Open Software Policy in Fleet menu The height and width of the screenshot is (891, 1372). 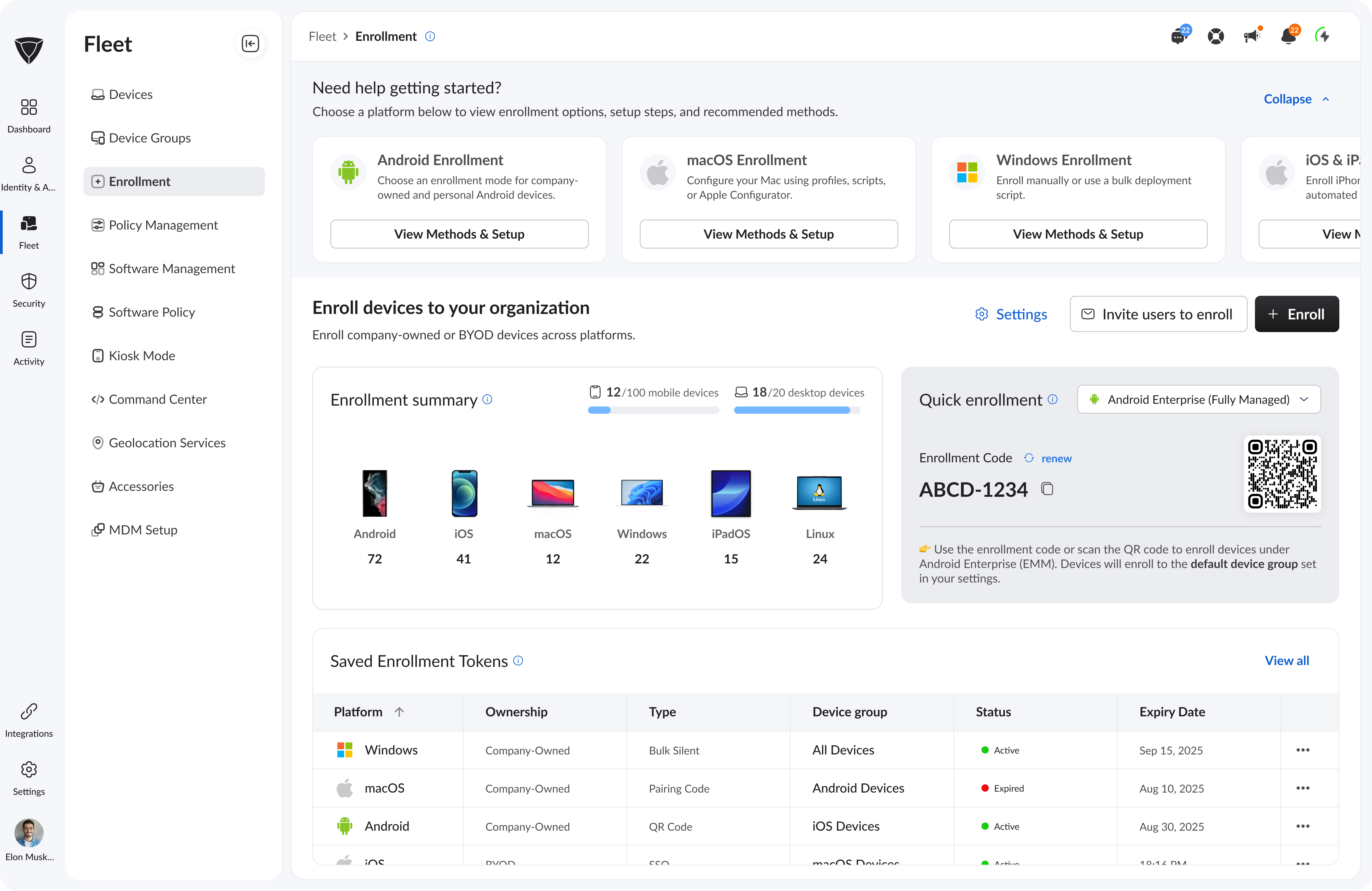coord(174,312)
